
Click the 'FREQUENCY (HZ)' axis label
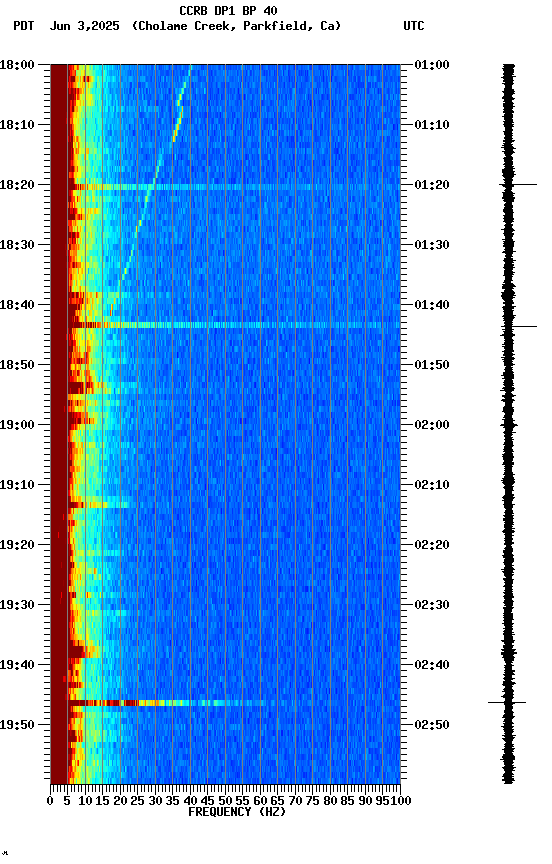pyautogui.click(x=237, y=812)
